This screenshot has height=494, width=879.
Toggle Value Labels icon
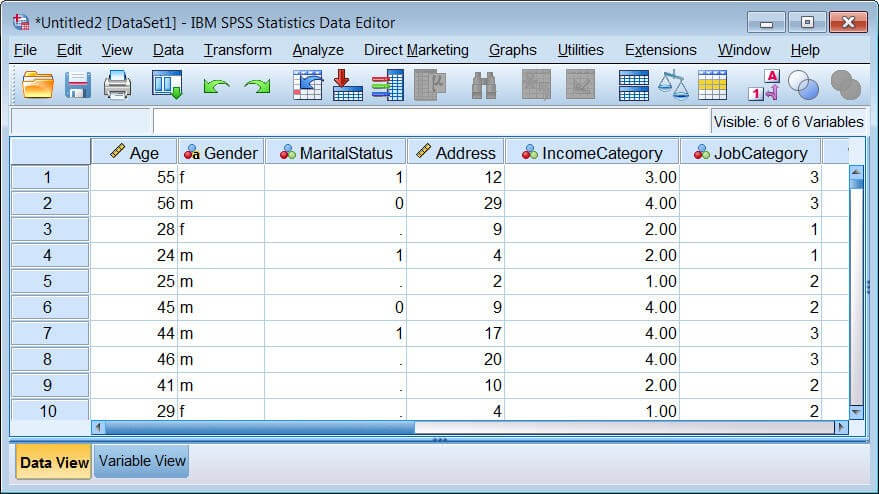764,85
